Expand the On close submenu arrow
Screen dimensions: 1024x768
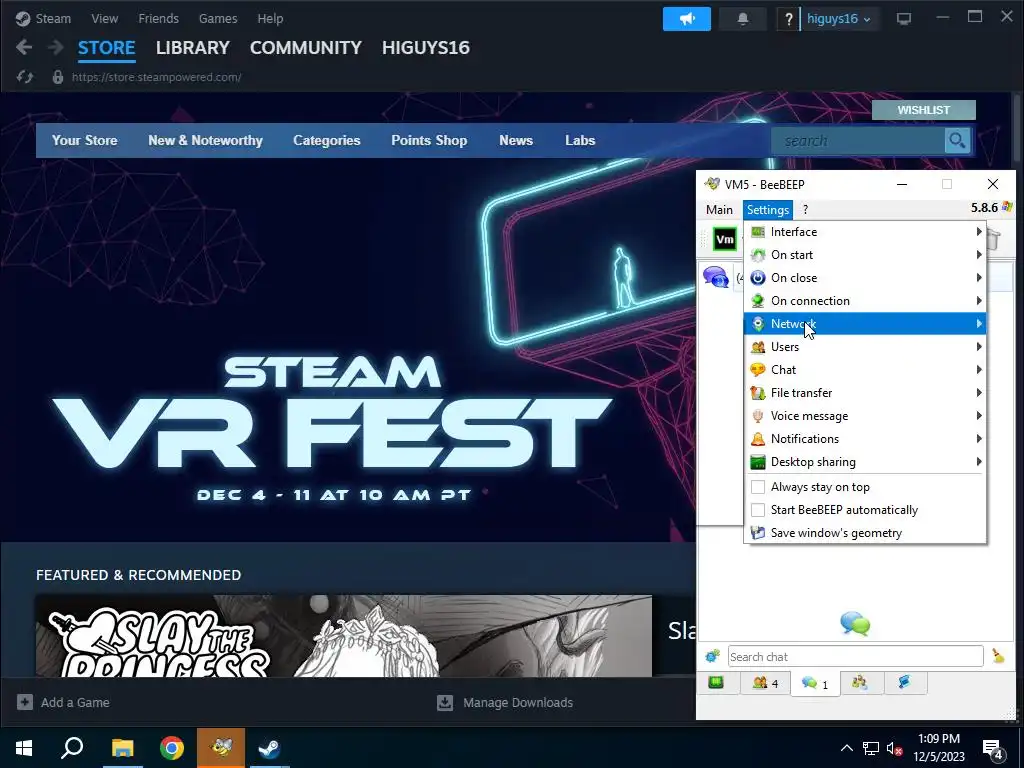tap(978, 278)
